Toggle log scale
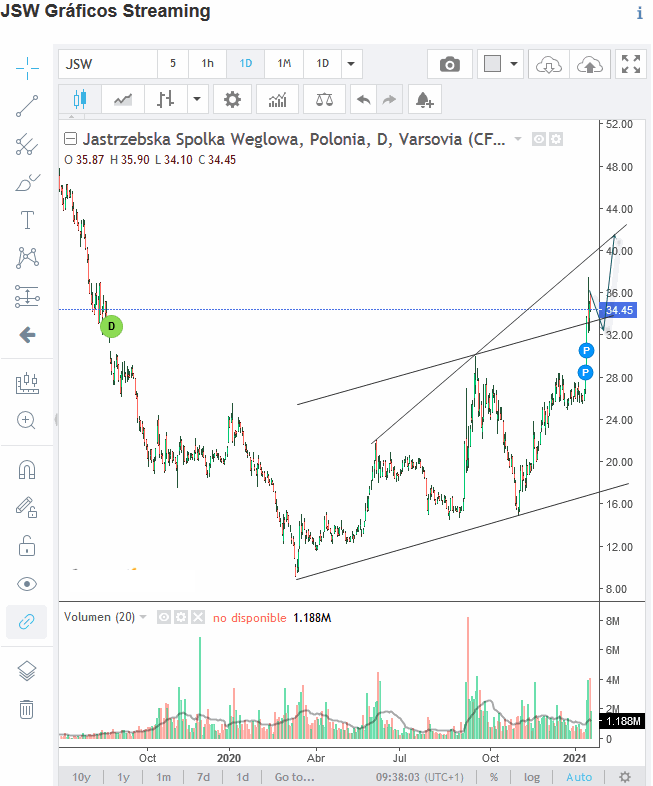Screen dimensions: 653x786 point(532,777)
